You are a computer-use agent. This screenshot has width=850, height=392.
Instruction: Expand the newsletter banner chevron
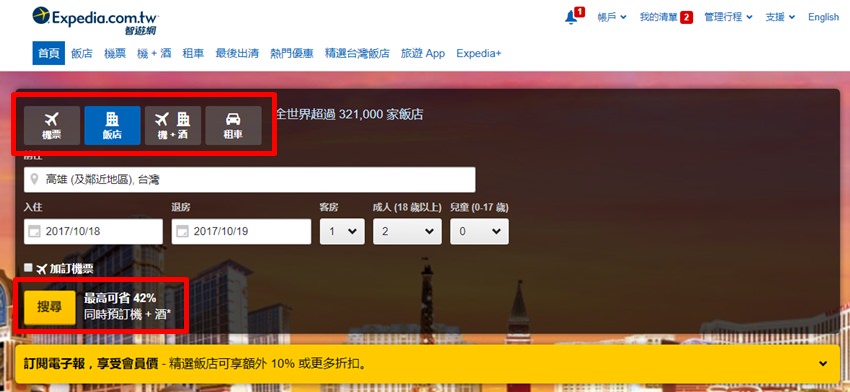click(823, 363)
